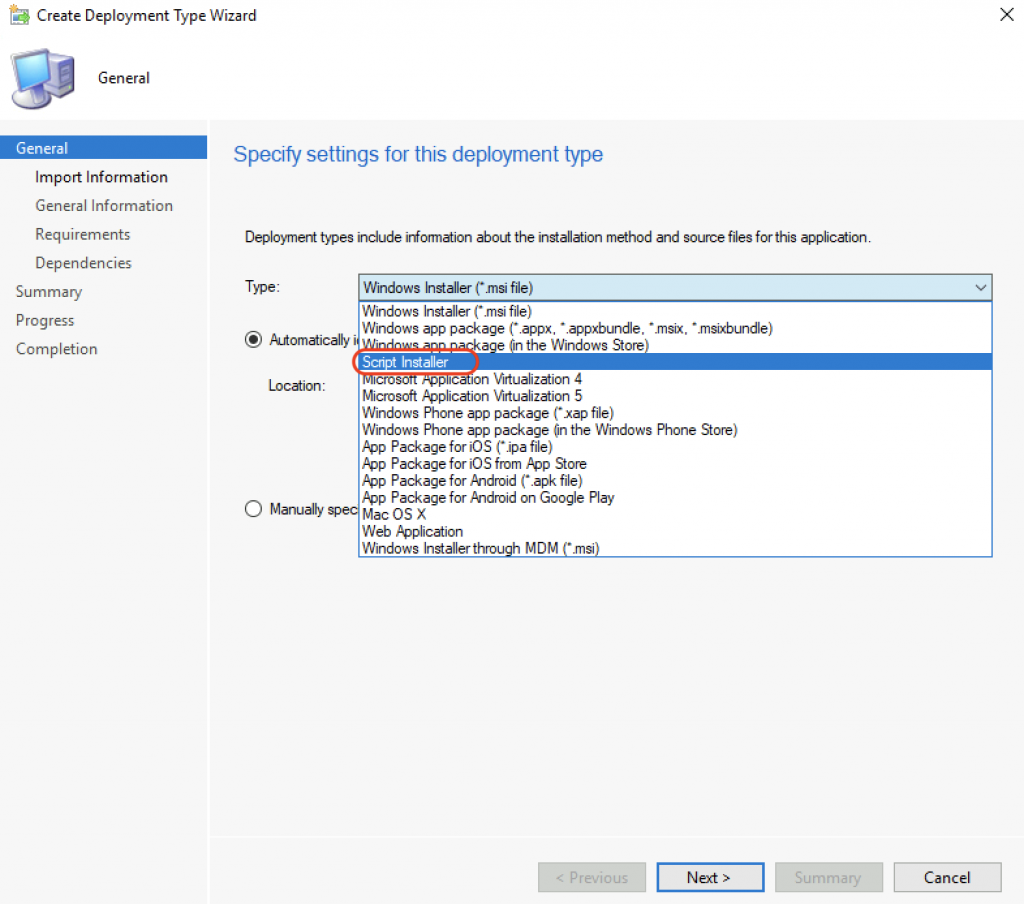The image size is (1024, 904).
Task: Select the Manually specify radio button
Action: coord(253,509)
